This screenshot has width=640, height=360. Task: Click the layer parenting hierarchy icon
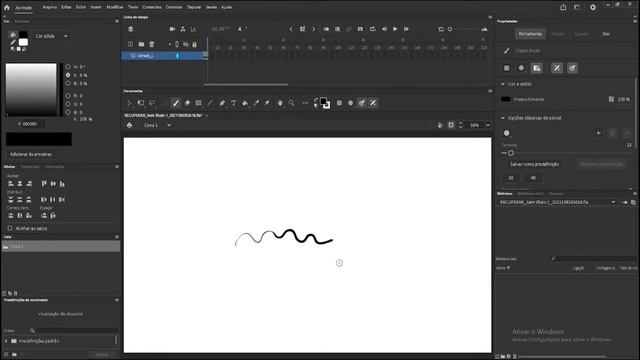pyautogui.click(x=182, y=29)
